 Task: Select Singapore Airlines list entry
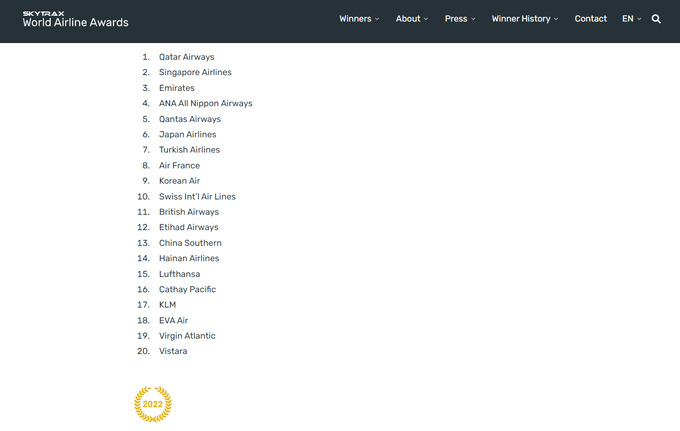(195, 73)
